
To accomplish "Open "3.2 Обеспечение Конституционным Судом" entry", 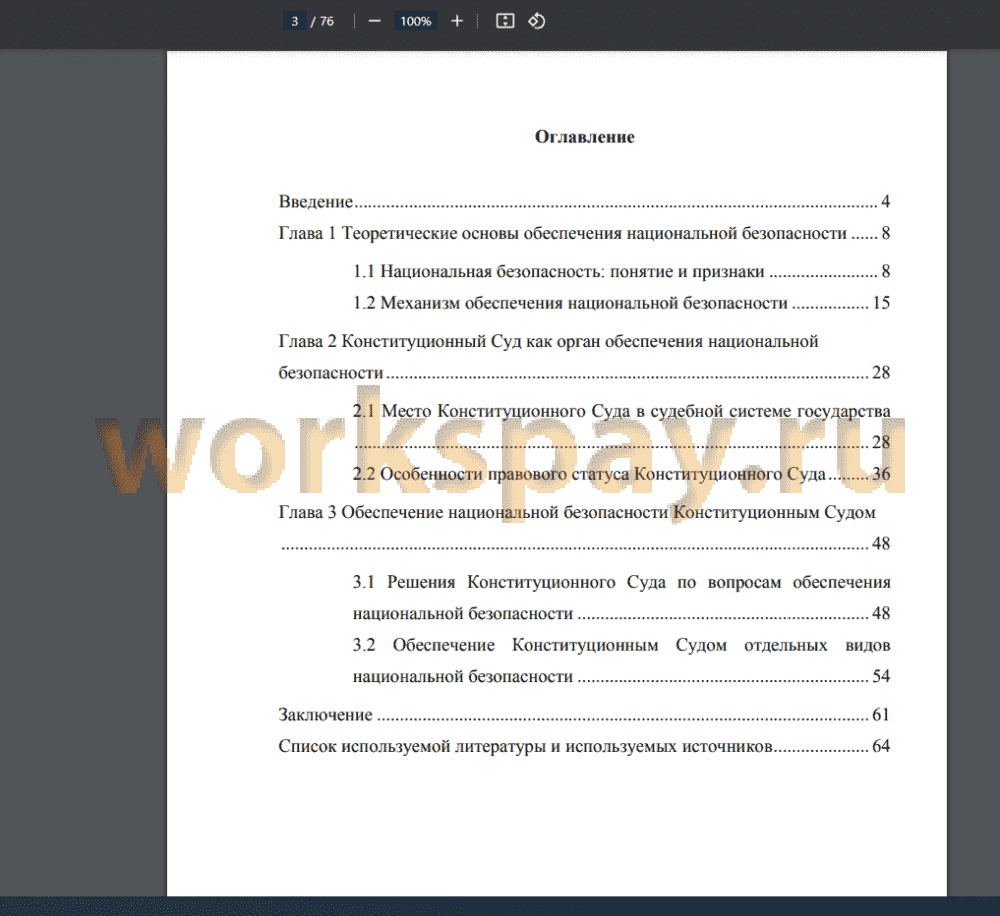I will coord(621,660).
